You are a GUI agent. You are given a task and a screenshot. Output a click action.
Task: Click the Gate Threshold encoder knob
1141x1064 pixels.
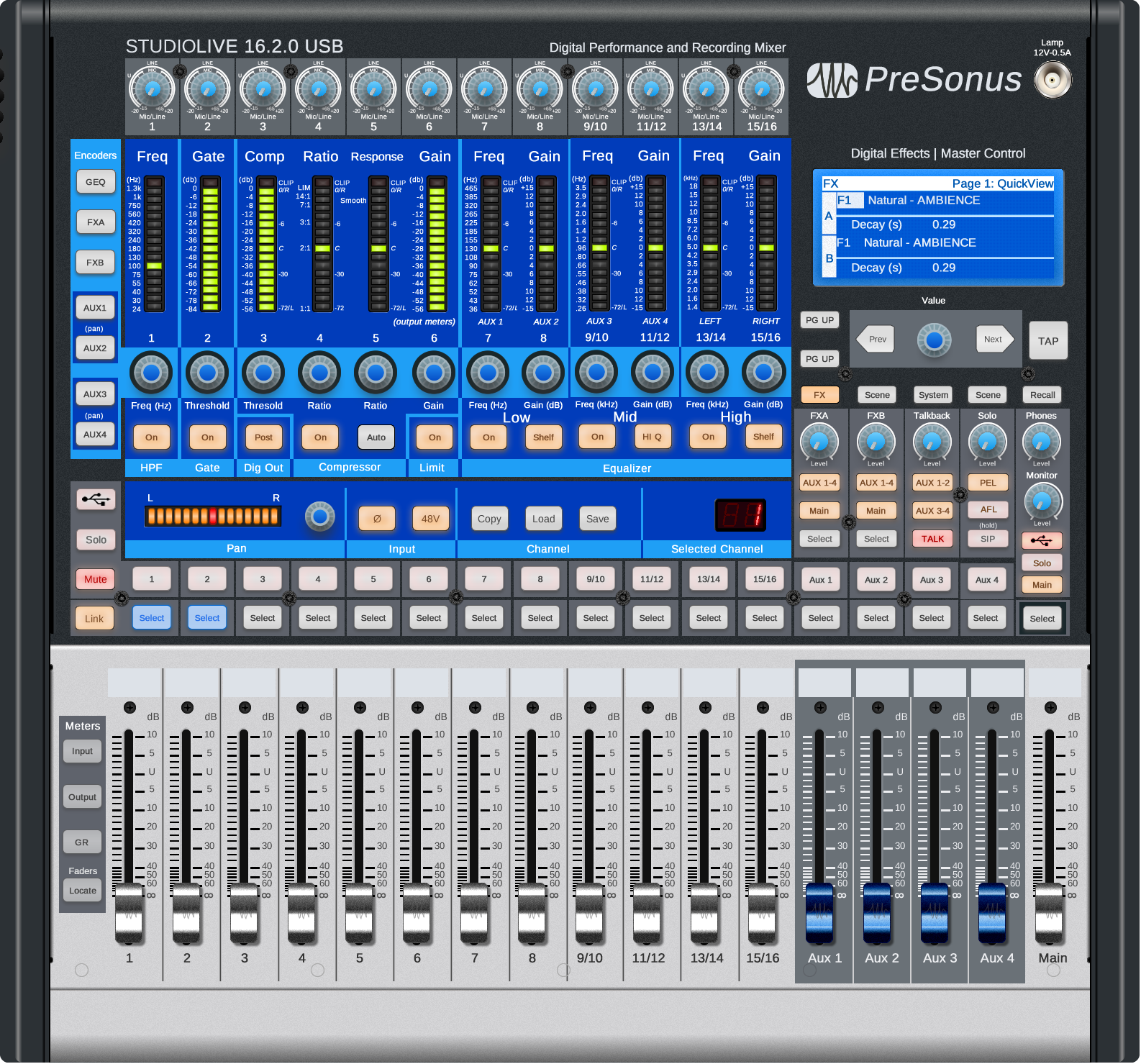tap(207, 373)
